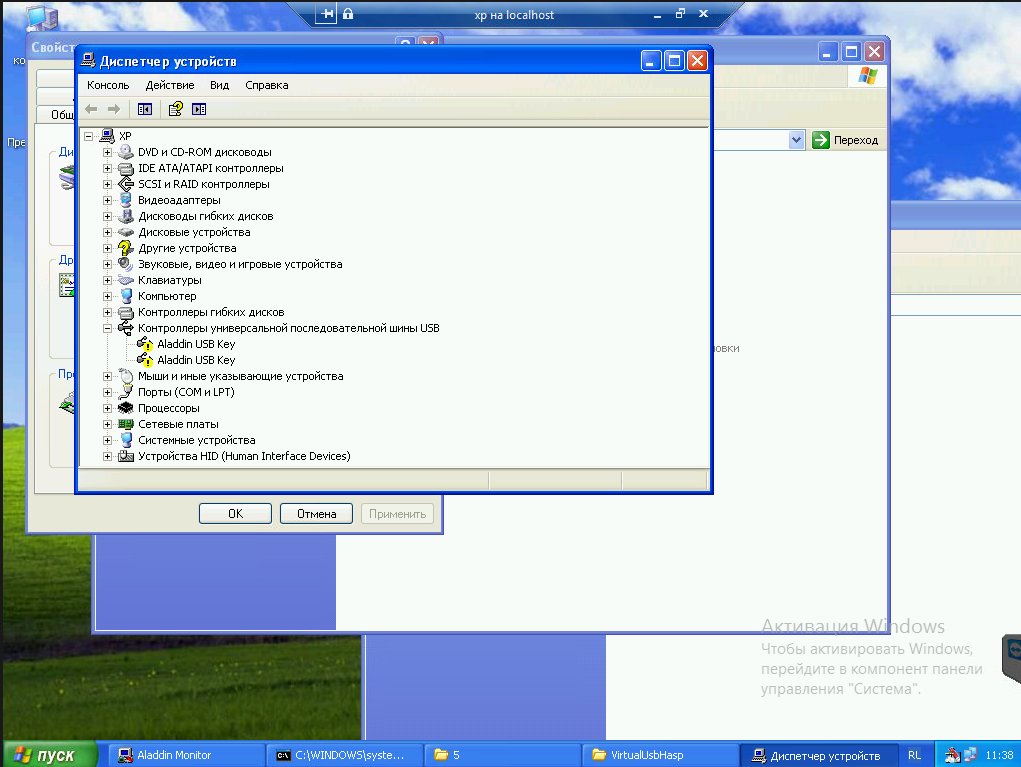Click the lock icon on the remote session bar
Image resolution: width=1021 pixels, height=767 pixels.
pyautogui.click(x=348, y=14)
